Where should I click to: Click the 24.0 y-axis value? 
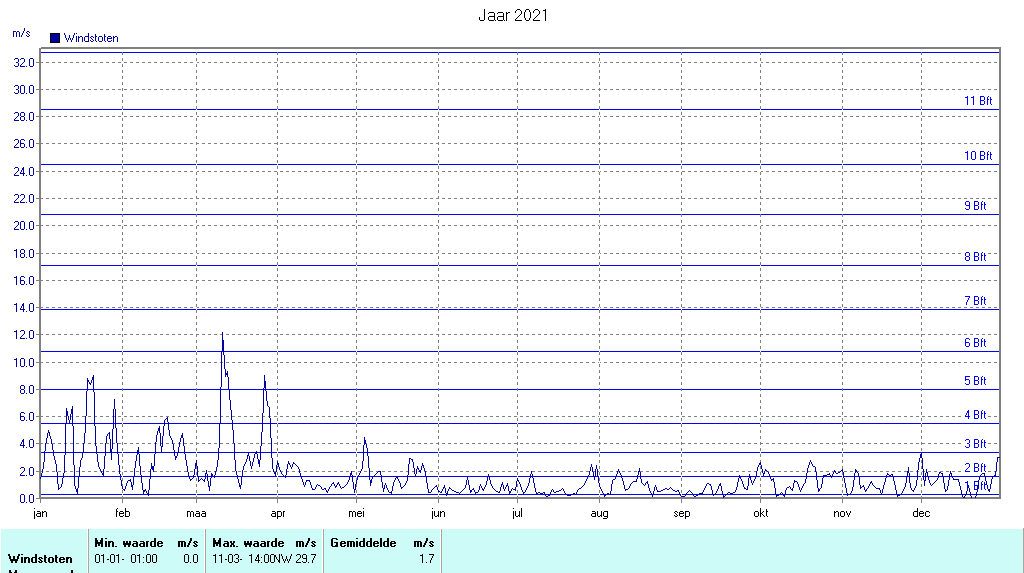(x=24, y=172)
